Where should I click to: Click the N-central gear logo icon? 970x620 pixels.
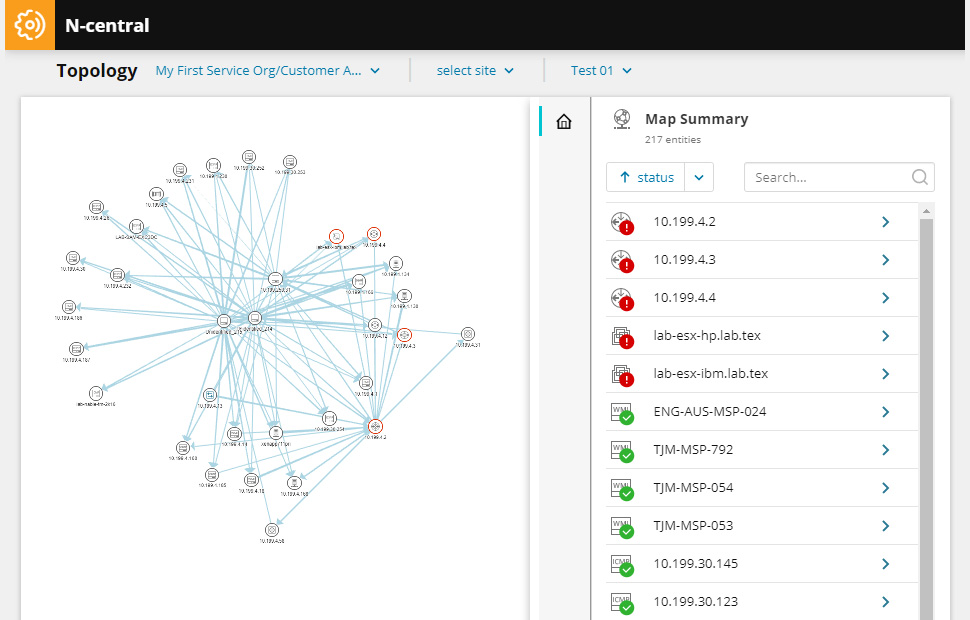(30, 25)
